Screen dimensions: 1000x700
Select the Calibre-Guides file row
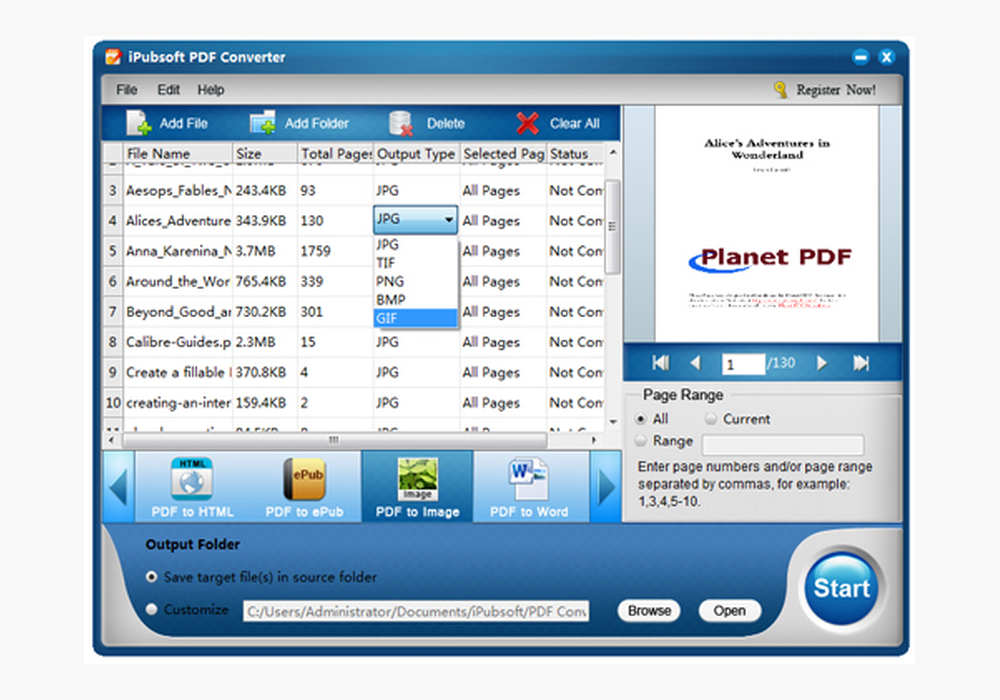point(354,342)
